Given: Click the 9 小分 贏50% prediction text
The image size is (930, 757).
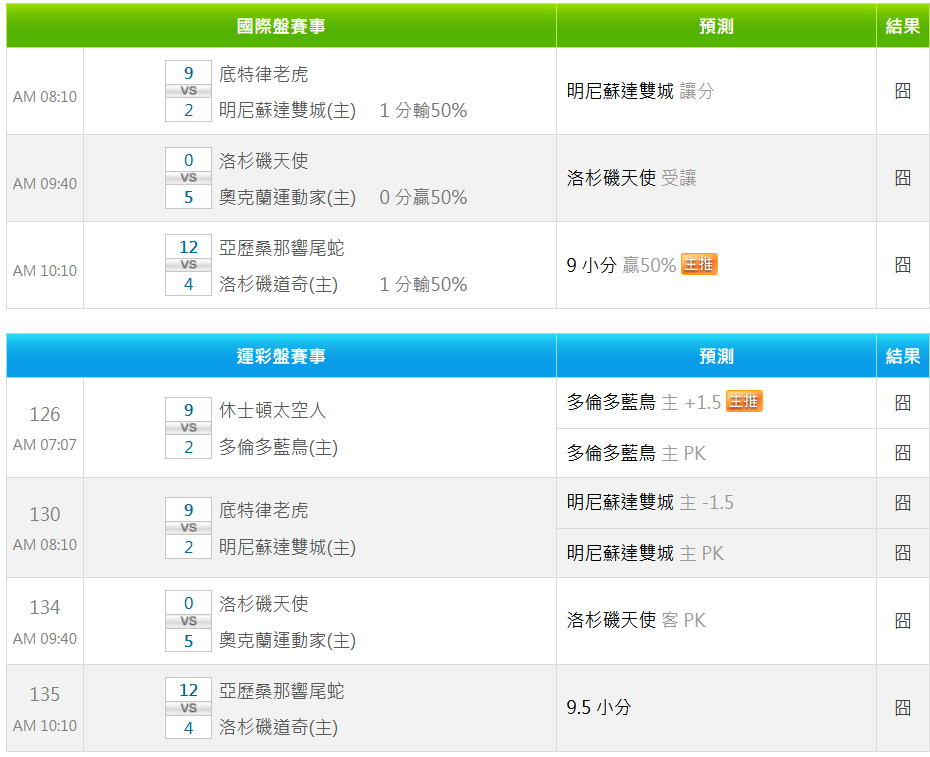Looking at the screenshot, I should tap(621, 265).
